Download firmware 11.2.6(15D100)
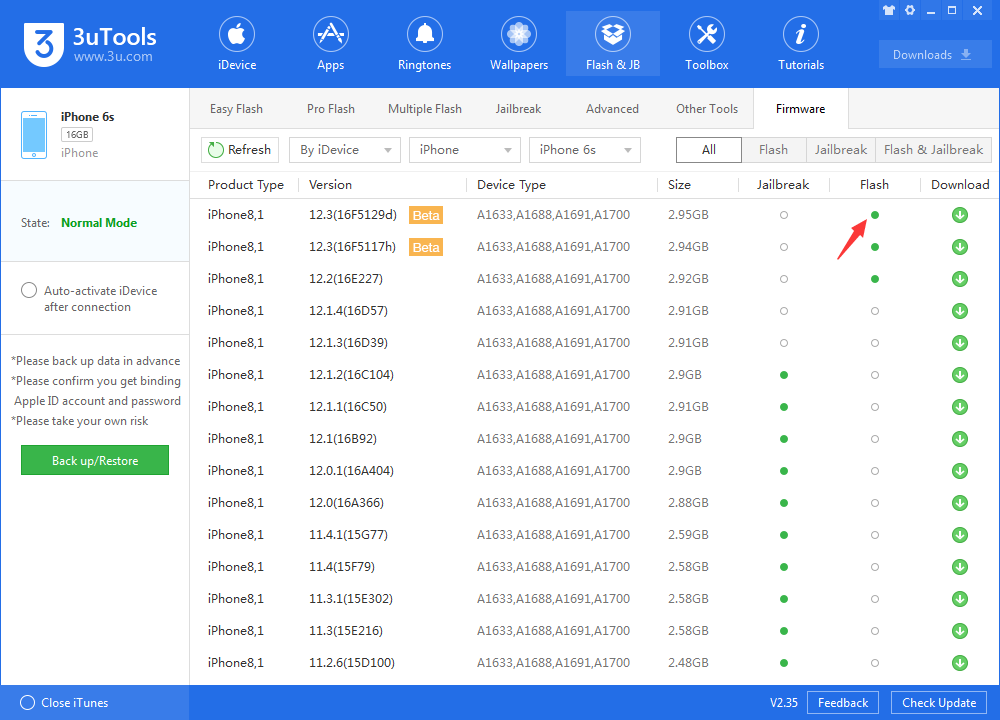Image resolution: width=1000 pixels, height=720 pixels. pos(959,663)
